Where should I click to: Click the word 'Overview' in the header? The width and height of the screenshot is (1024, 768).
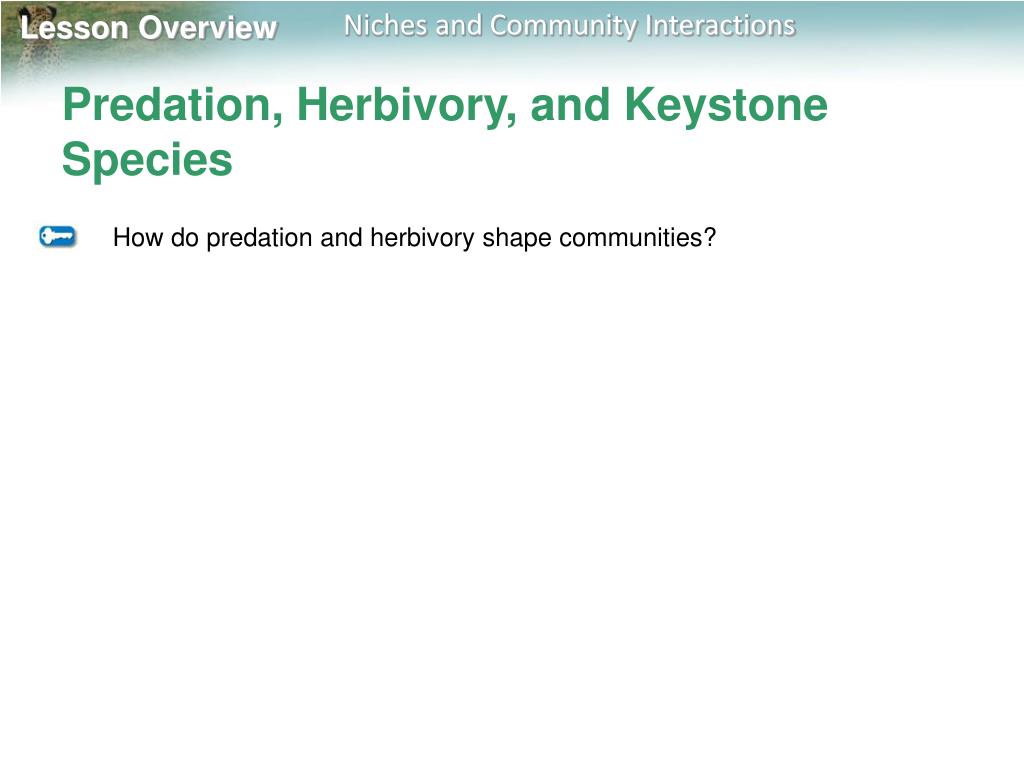coord(208,28)
